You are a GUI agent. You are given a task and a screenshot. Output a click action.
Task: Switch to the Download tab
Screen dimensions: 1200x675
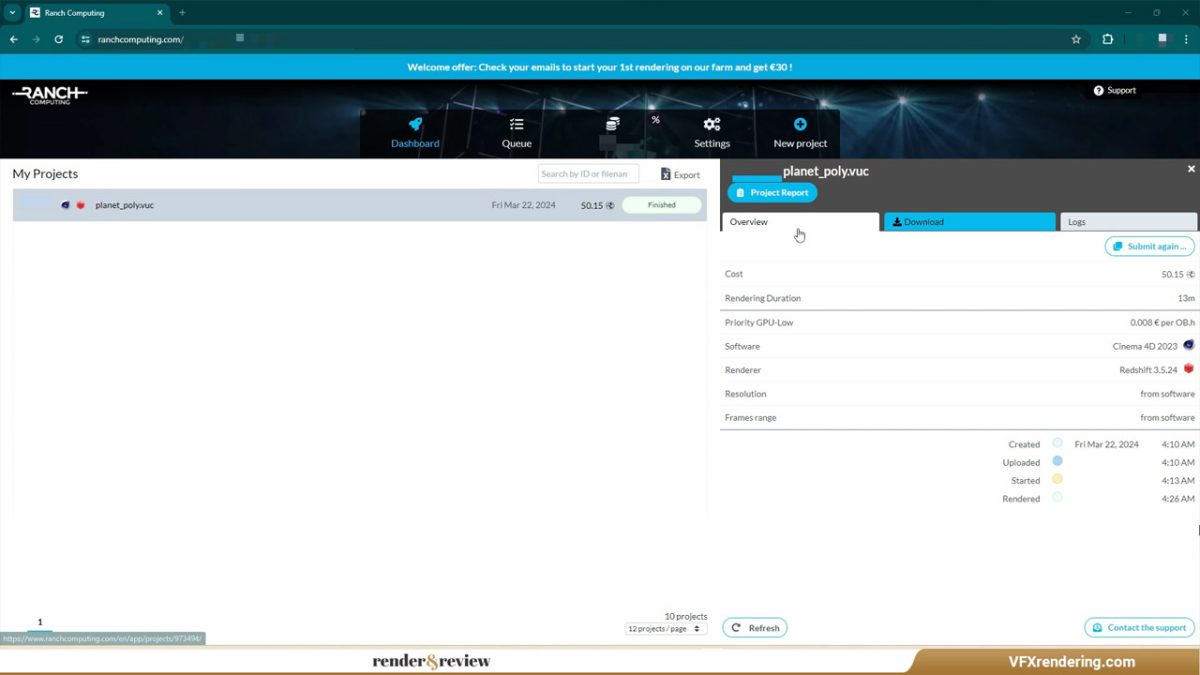[969, 222]
